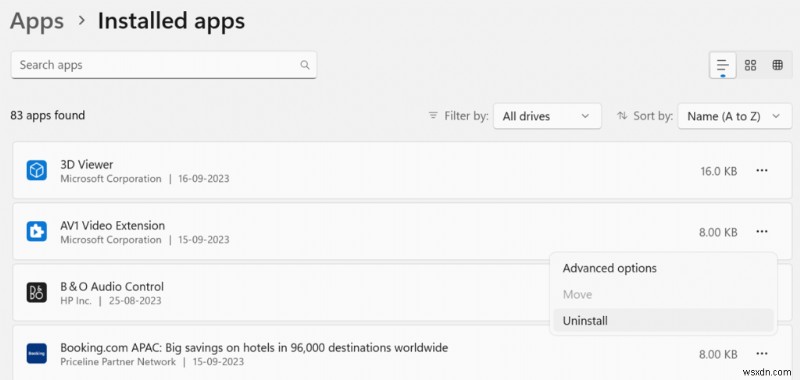This screenshot has height=380, width=800.
Task: Open more options for AV1 Video Extension
Action: [x=762, y=232]
